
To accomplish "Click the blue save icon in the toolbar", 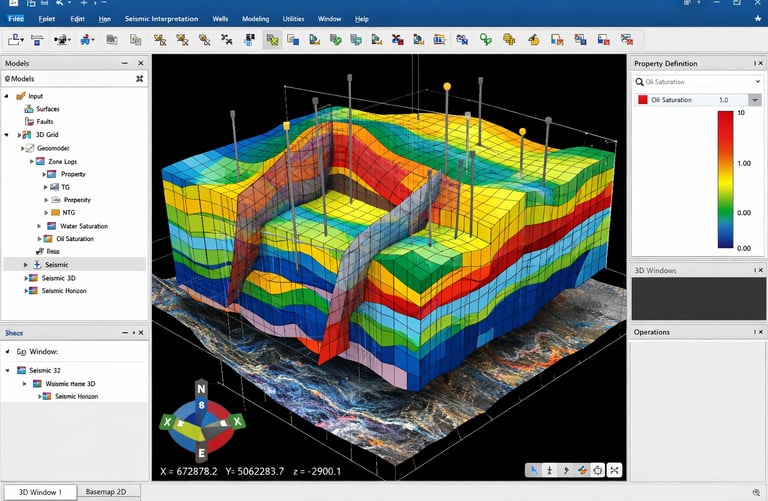I will (x=37, y=40).
